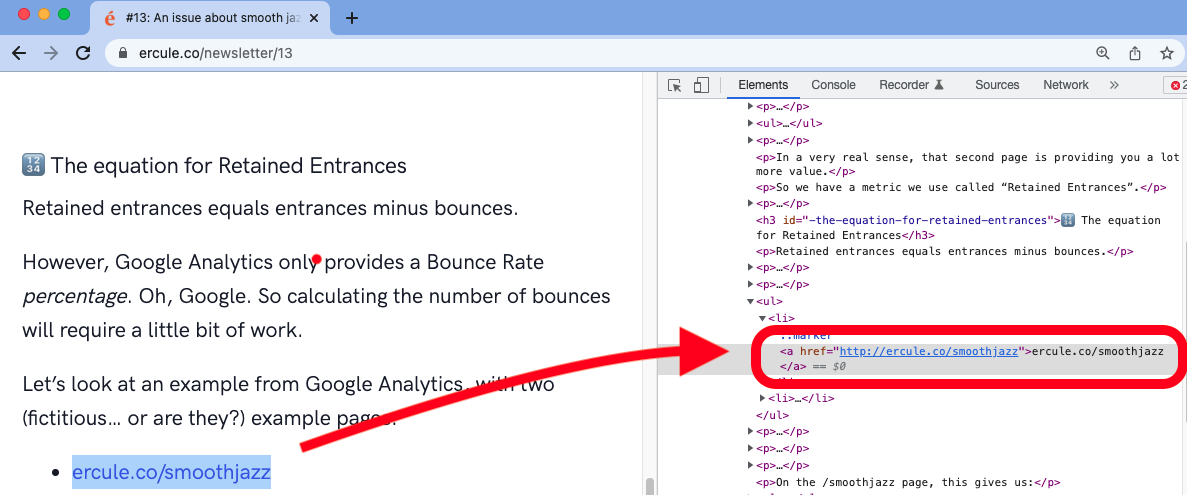Click the browser forward arrow
1187x495 pixels.
coord(51,53)
